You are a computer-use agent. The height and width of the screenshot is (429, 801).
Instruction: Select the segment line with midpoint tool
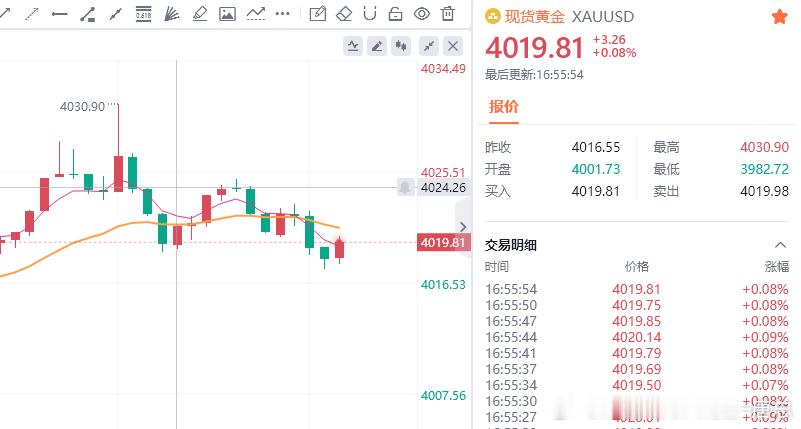pyautogui.click(x=115, y=14)
